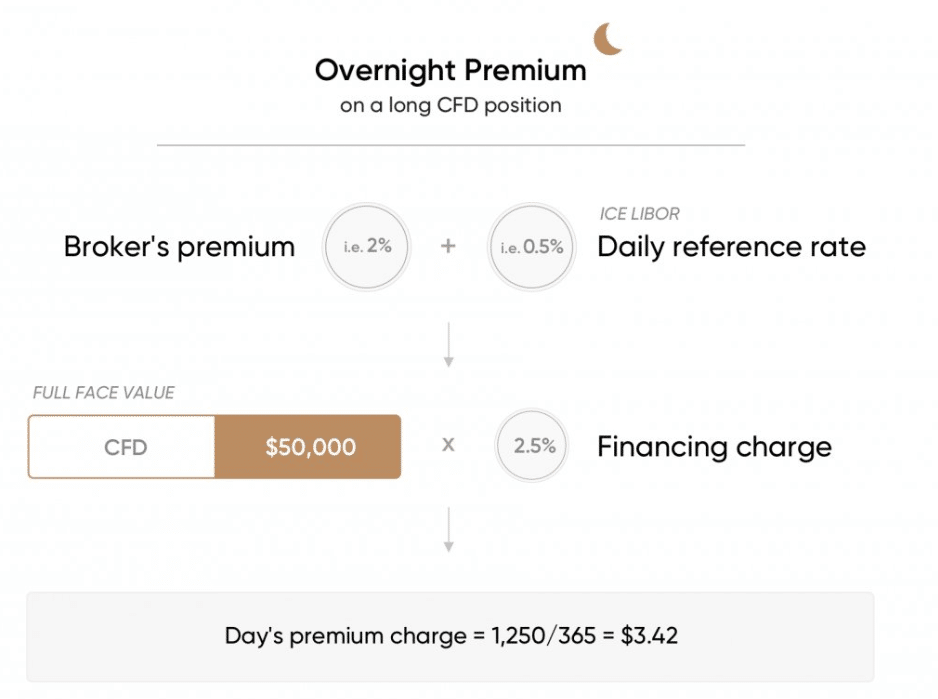Click the 'on a long CFD position' subtitle
Viewport: 938px width, 699px height.
tap(450, 105)
